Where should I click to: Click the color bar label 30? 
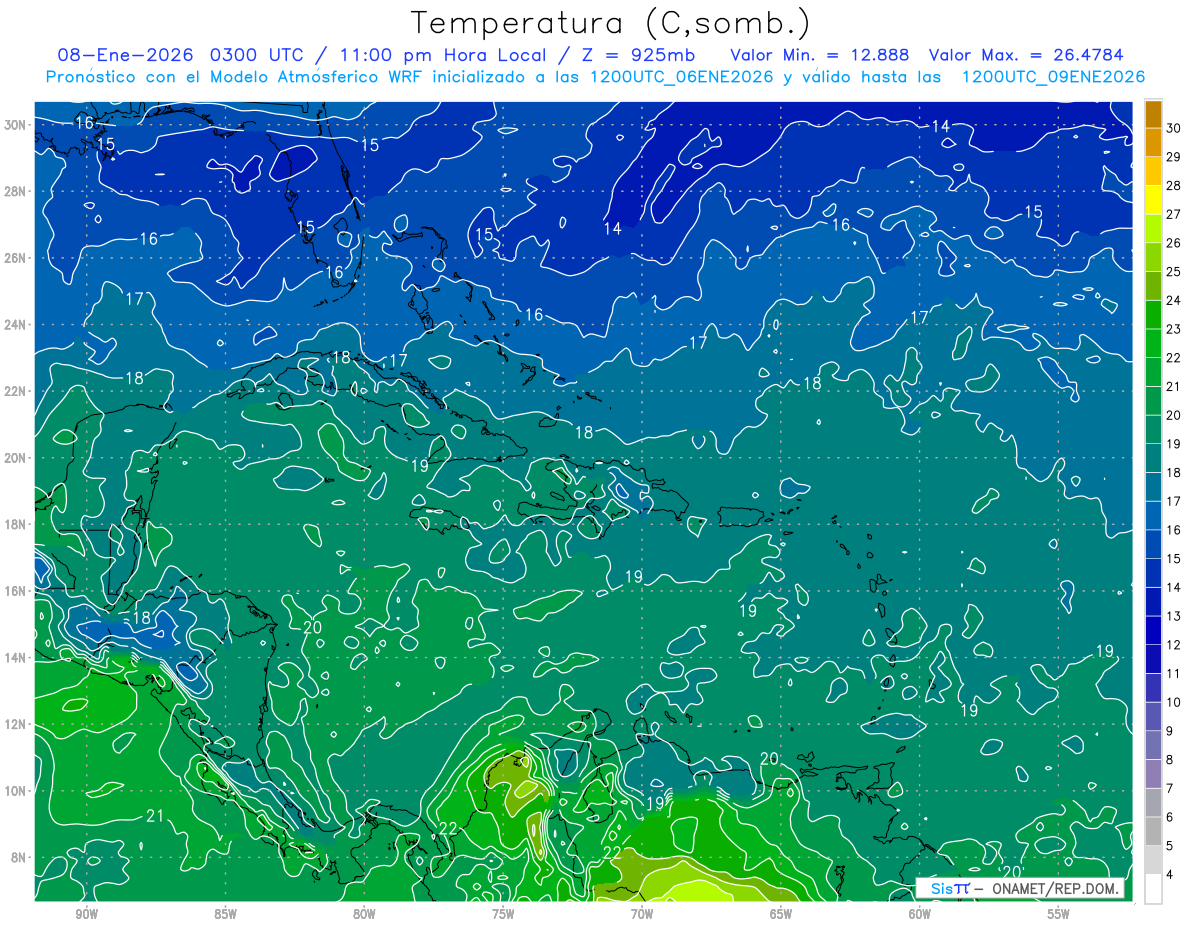pyautogui.click(x=1174, y=128)
